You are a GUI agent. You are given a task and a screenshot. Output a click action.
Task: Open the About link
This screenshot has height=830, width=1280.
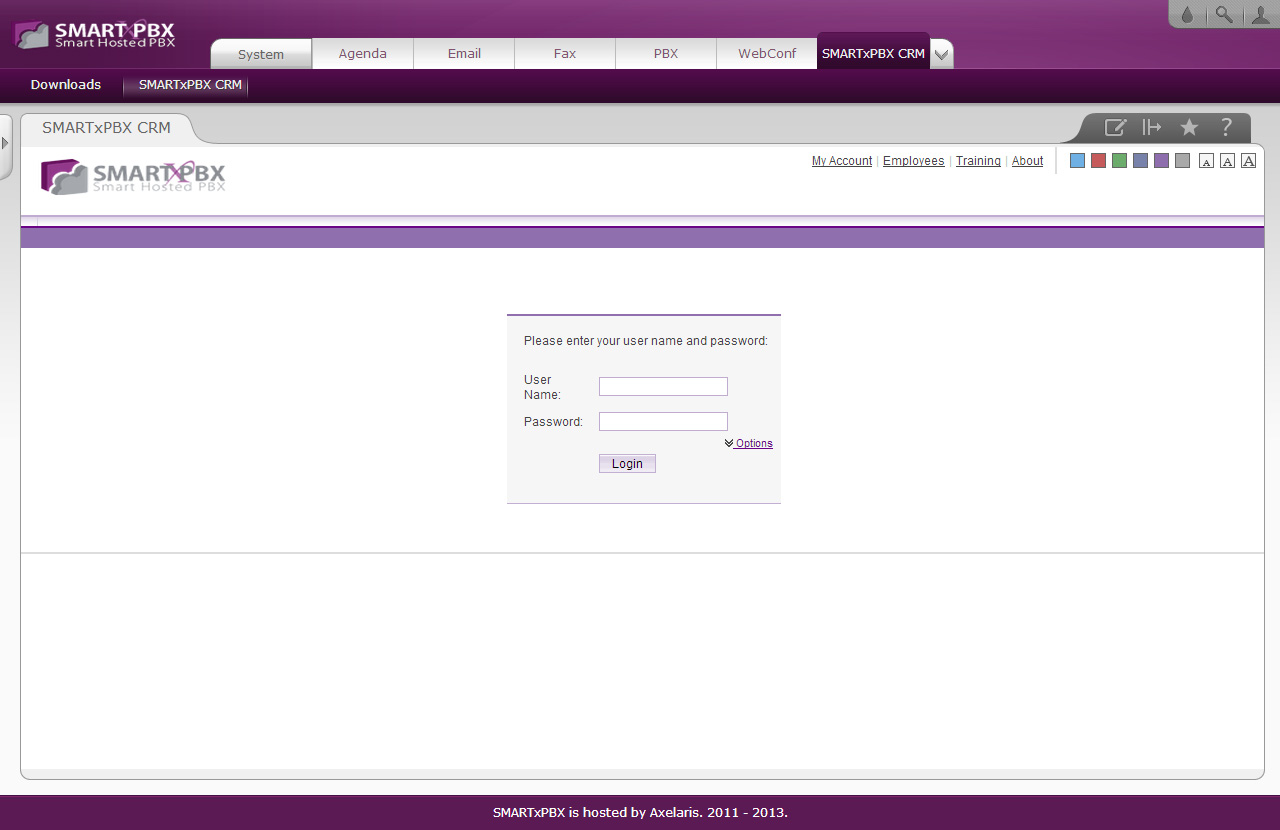(1027, 161)
